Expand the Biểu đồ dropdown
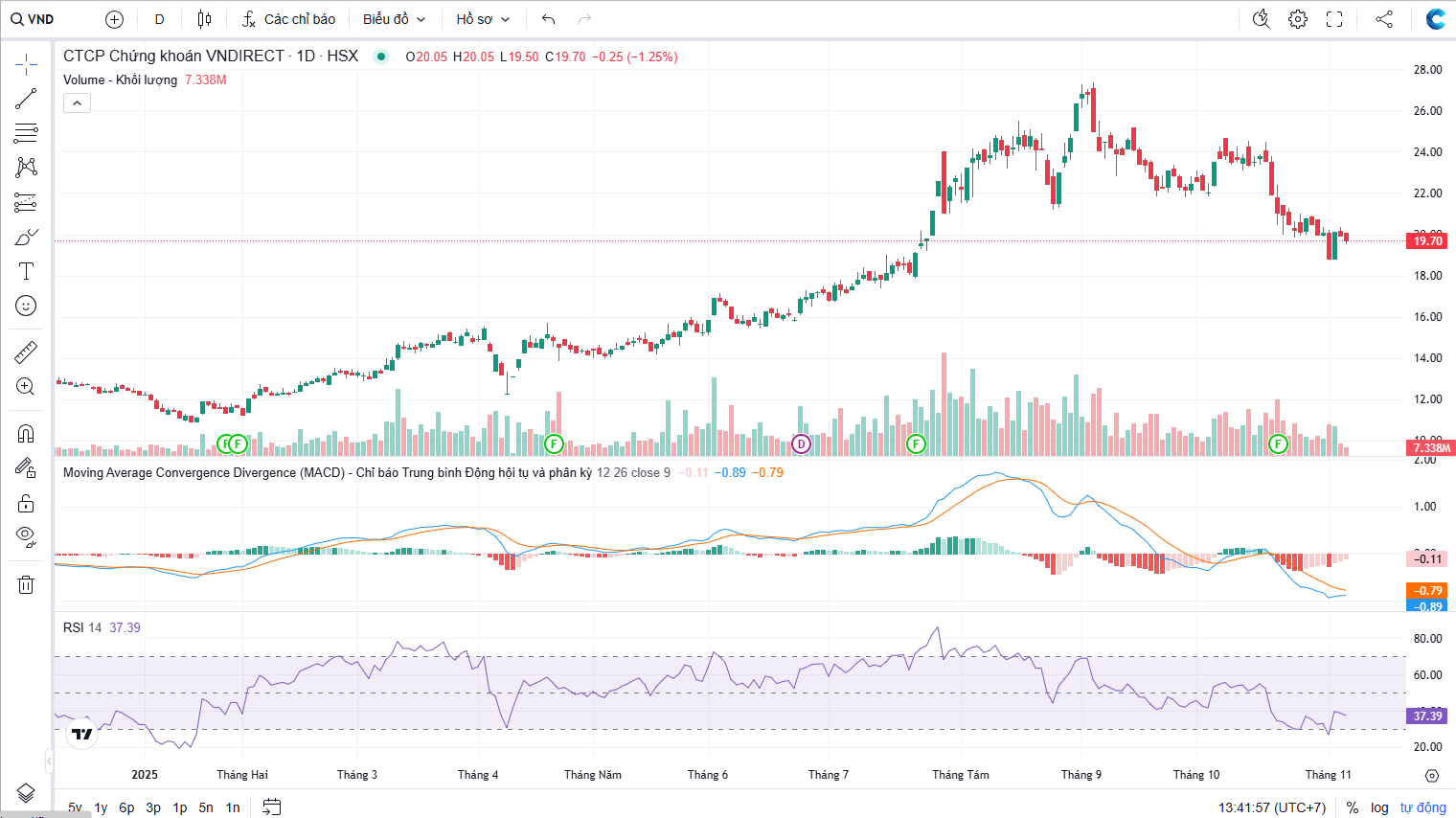 [x=394, y=19]
